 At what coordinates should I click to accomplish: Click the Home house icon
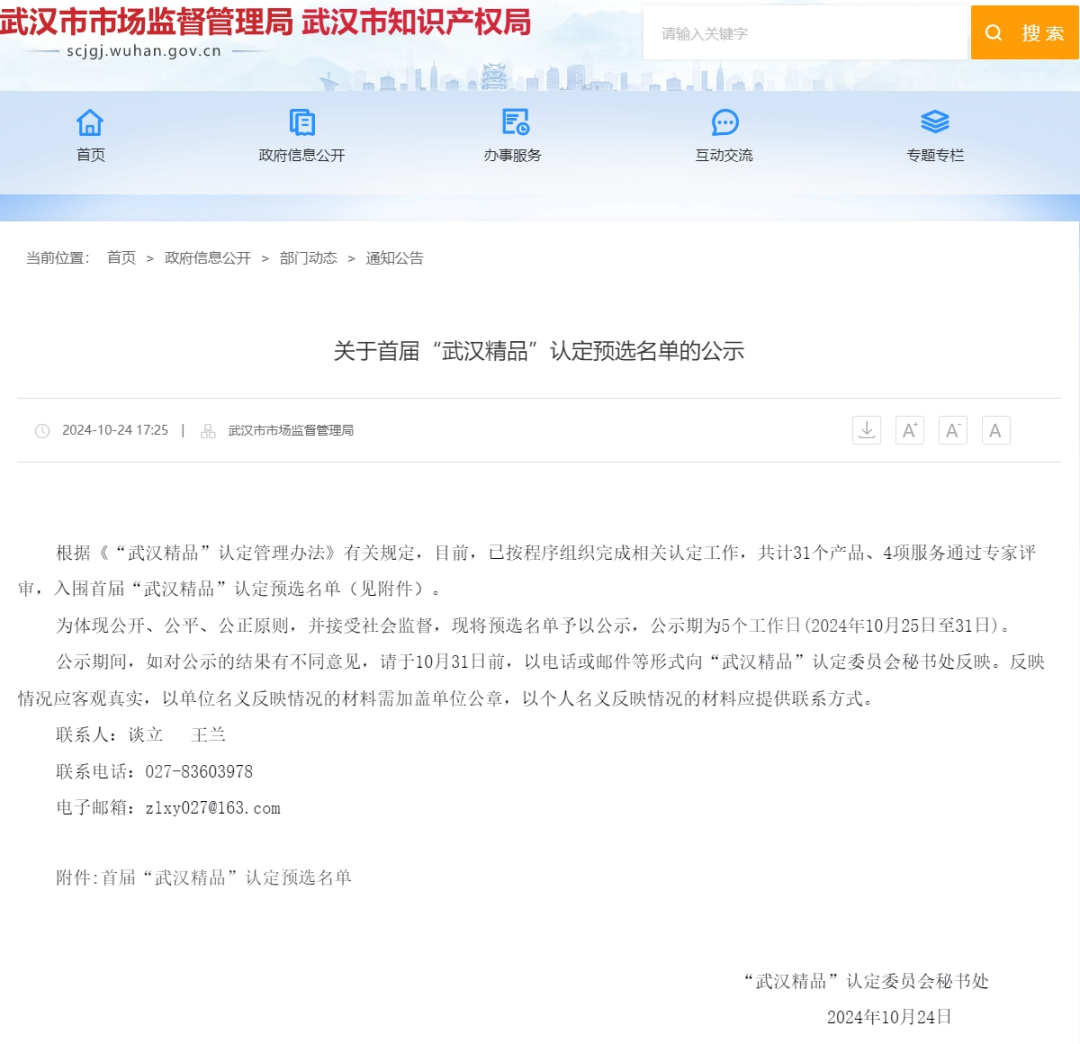click(x=90, y=122)
